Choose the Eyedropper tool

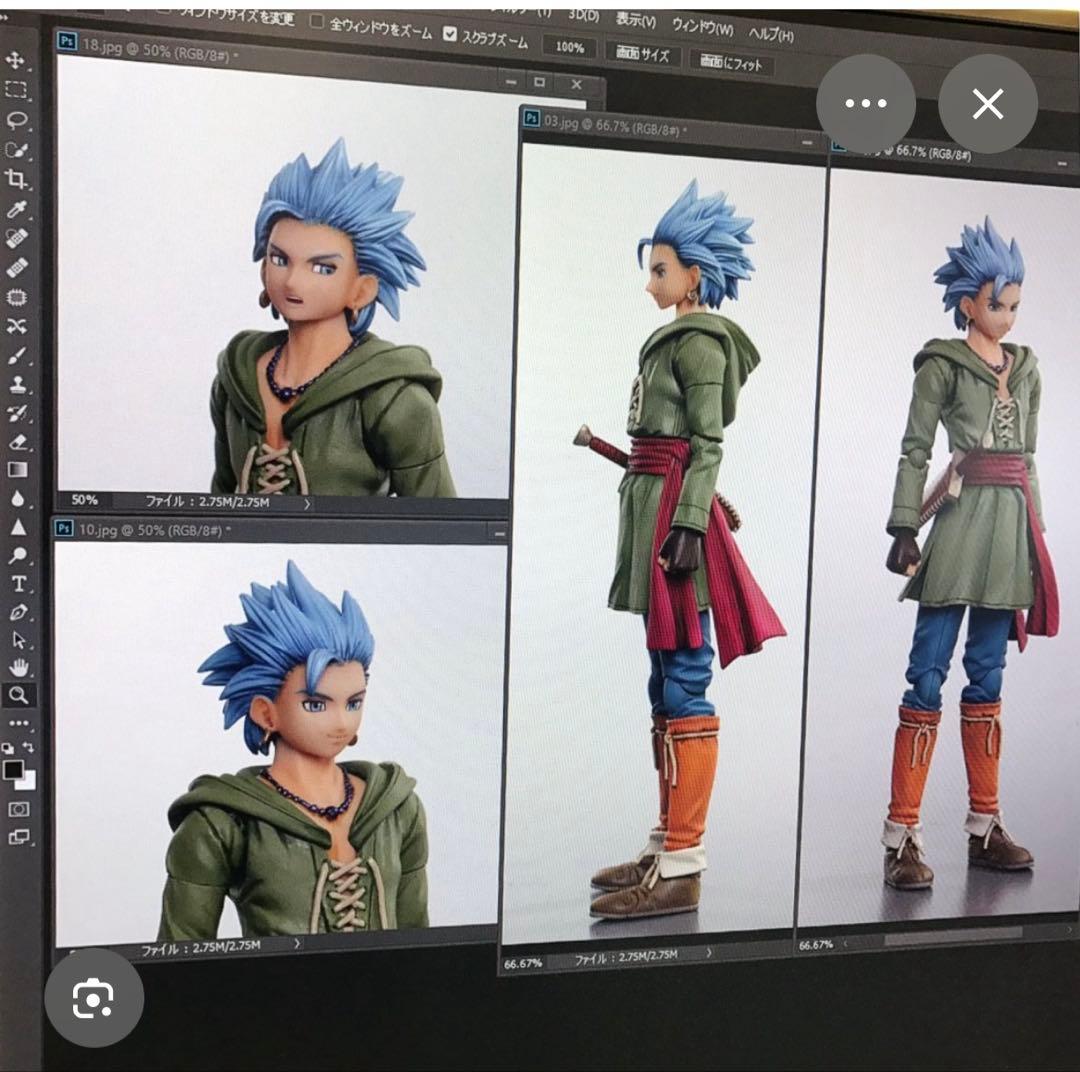click(16, 209)
